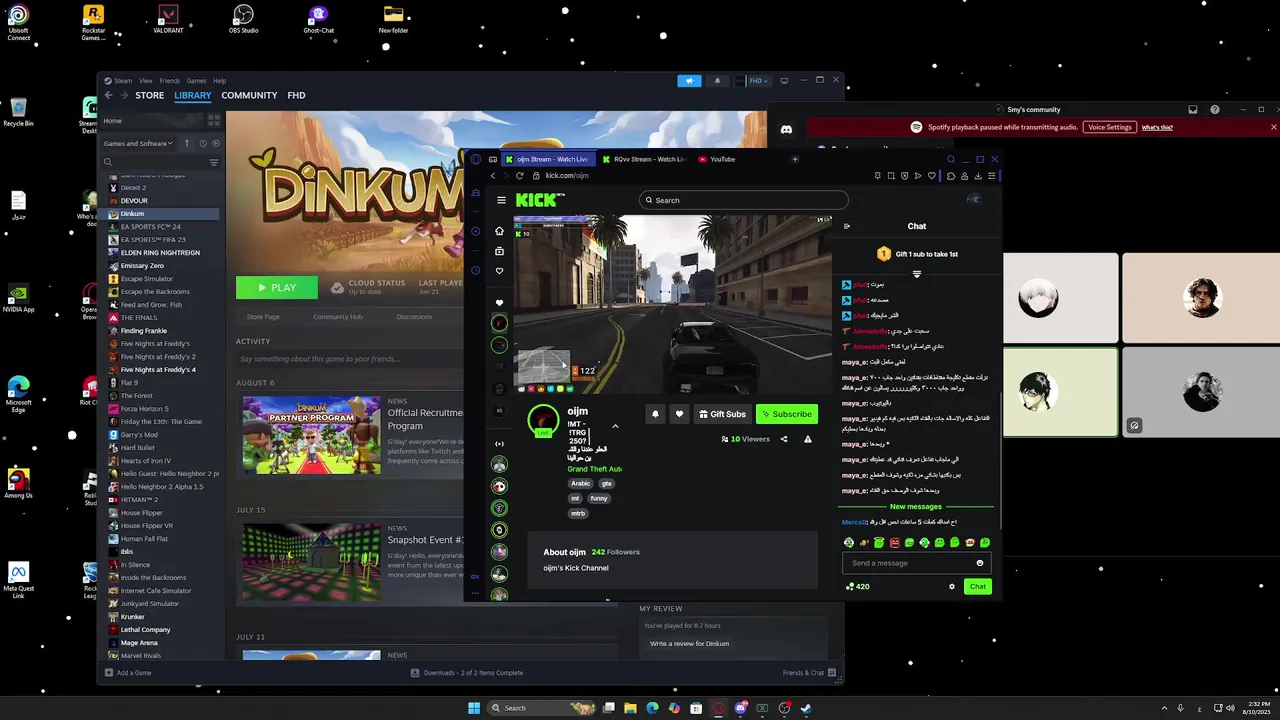Screen dimensions: 1280x720
Task: Follow oijm with the heart button
Action: coord(679,414)
